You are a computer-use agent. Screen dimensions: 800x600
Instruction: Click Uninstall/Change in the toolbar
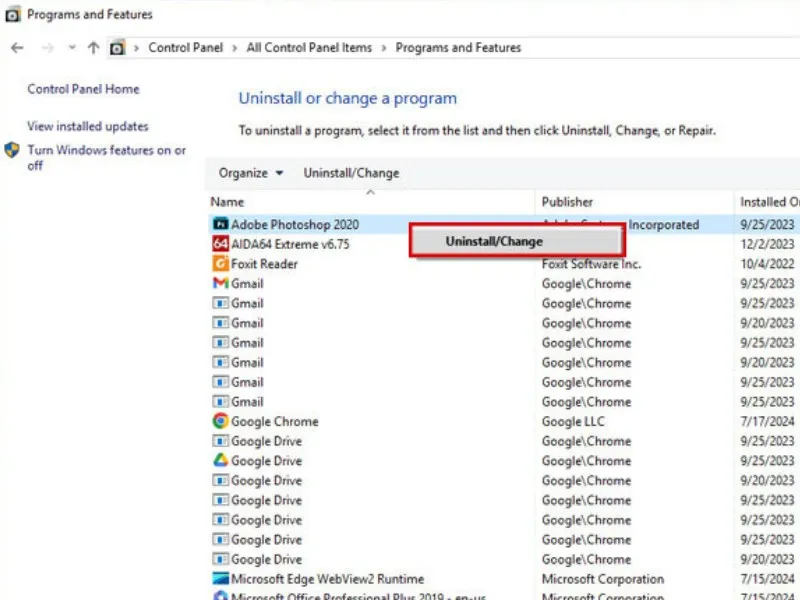click(x=351, y=173)
